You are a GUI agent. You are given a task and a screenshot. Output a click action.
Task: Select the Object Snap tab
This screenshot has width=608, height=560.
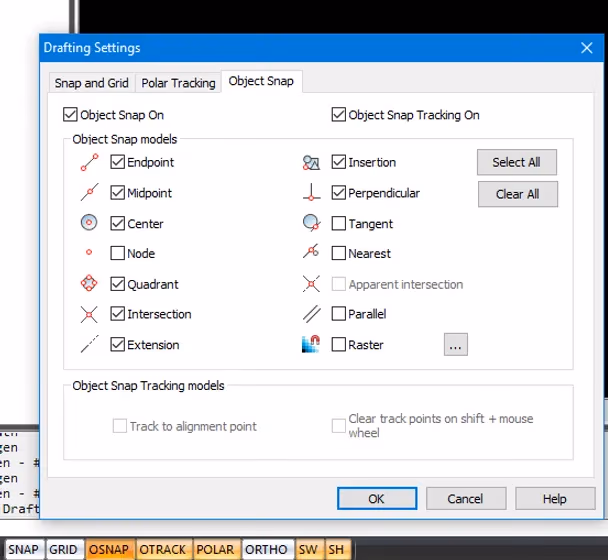tap(261, 81)
